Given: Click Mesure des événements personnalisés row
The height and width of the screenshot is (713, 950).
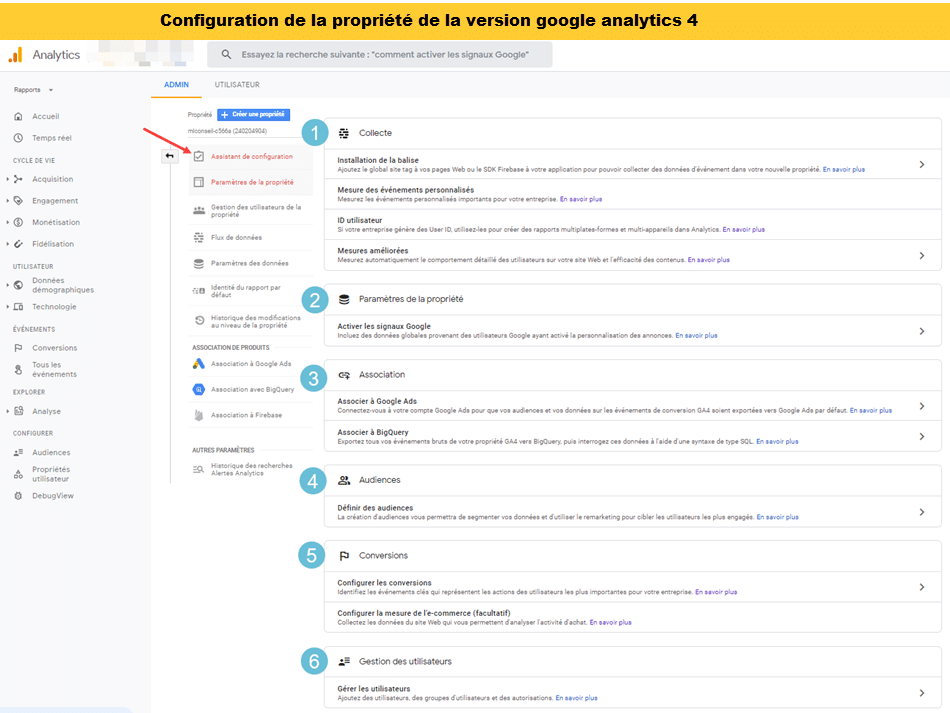Looking at the screenshot, I should (633, 194).
